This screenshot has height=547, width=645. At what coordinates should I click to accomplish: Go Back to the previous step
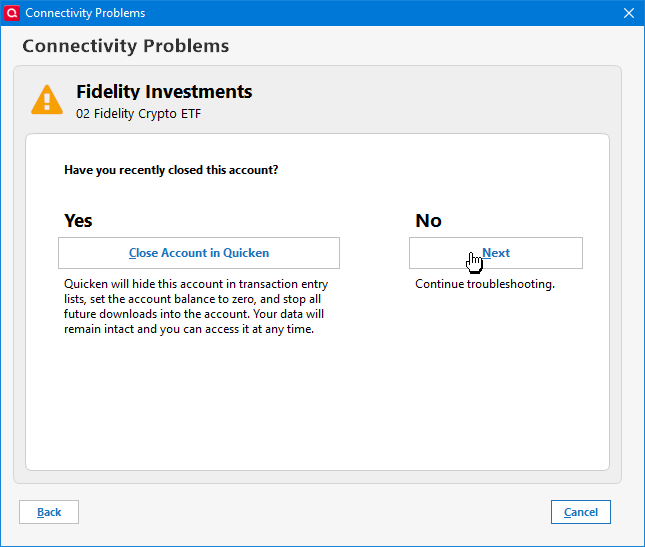(x=49, y=512)
